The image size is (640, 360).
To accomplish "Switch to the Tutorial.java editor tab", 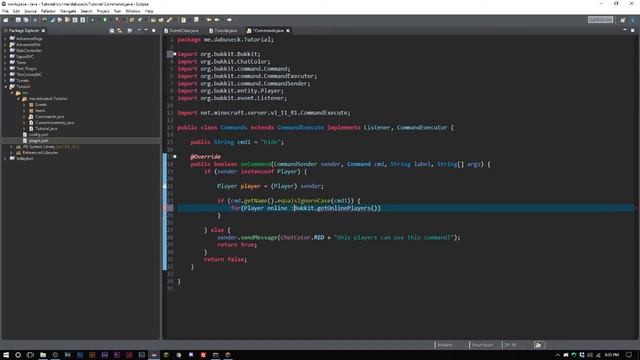I will coord(223,31).
